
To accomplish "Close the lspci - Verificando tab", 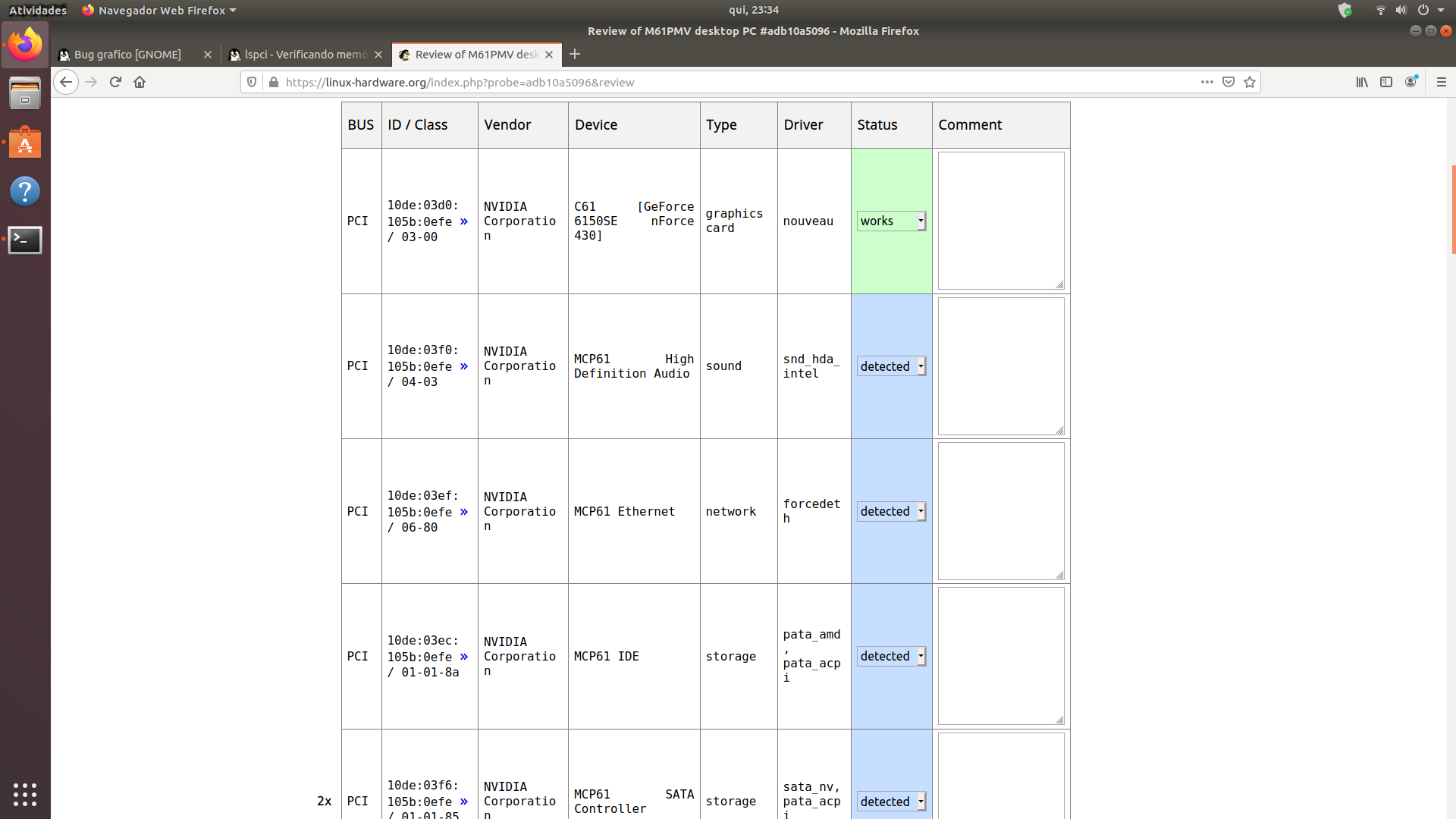I will tap(378, 55).
